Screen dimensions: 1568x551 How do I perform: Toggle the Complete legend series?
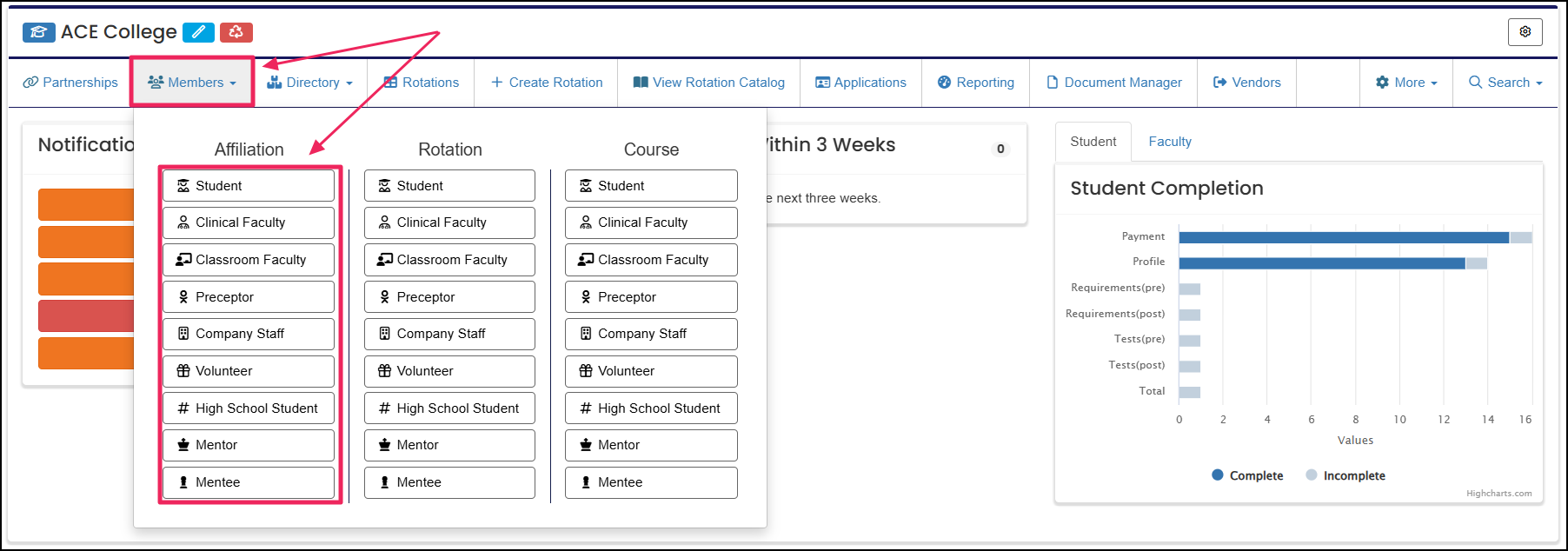tap(1247, 475)
